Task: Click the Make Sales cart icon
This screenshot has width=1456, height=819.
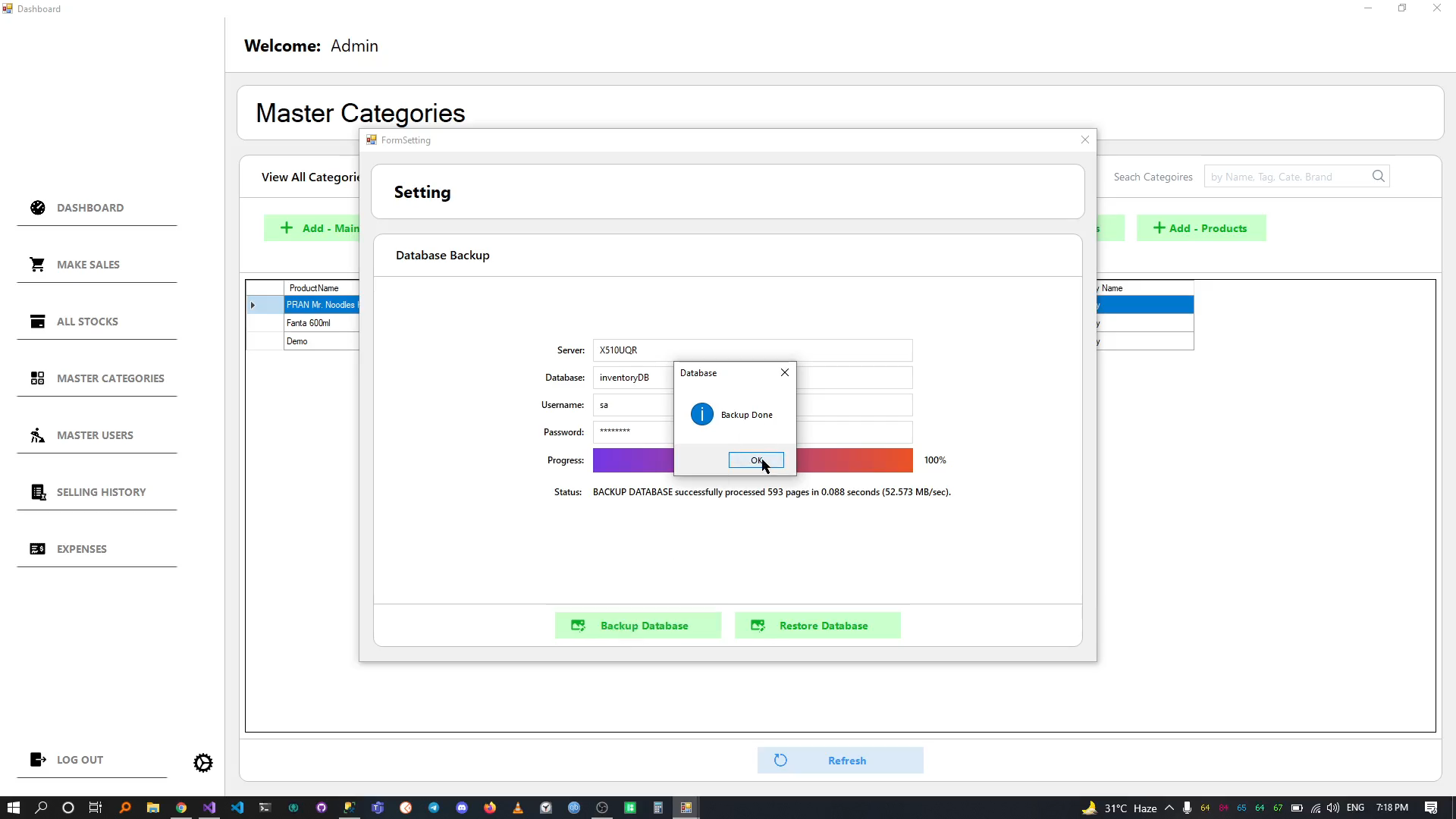Action: tap(37, 265)
